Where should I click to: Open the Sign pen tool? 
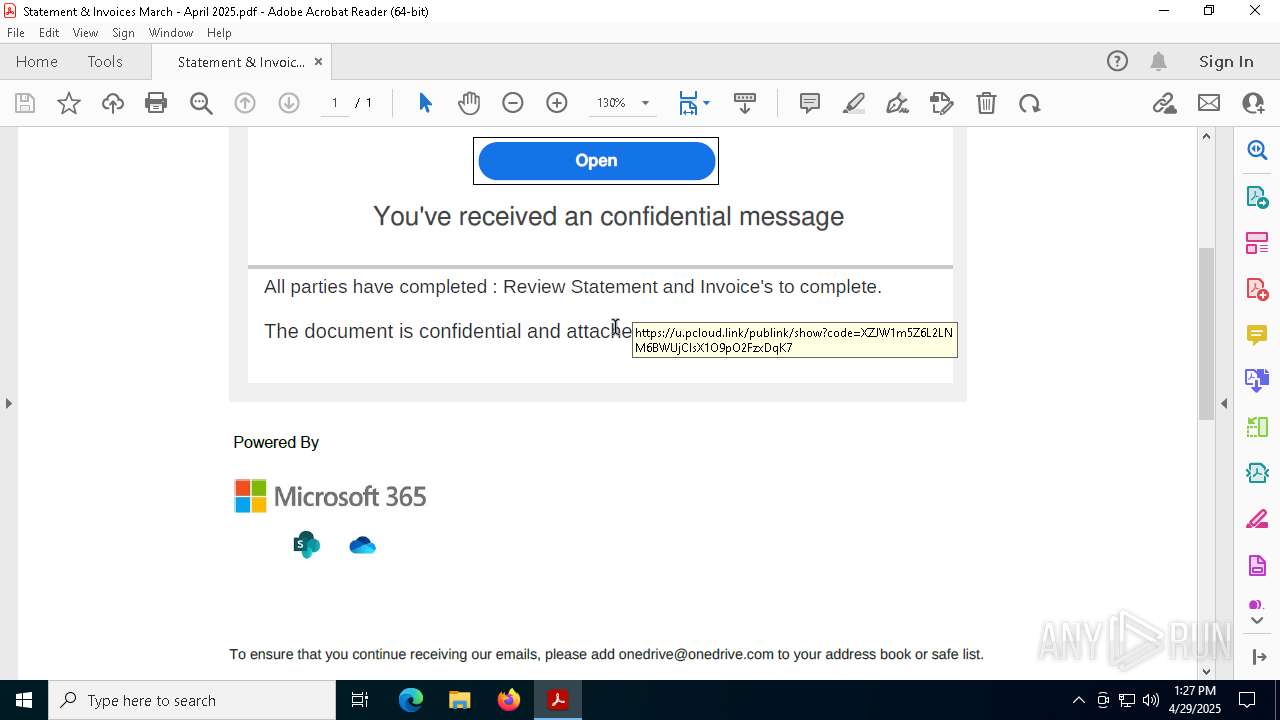point(898,103)
